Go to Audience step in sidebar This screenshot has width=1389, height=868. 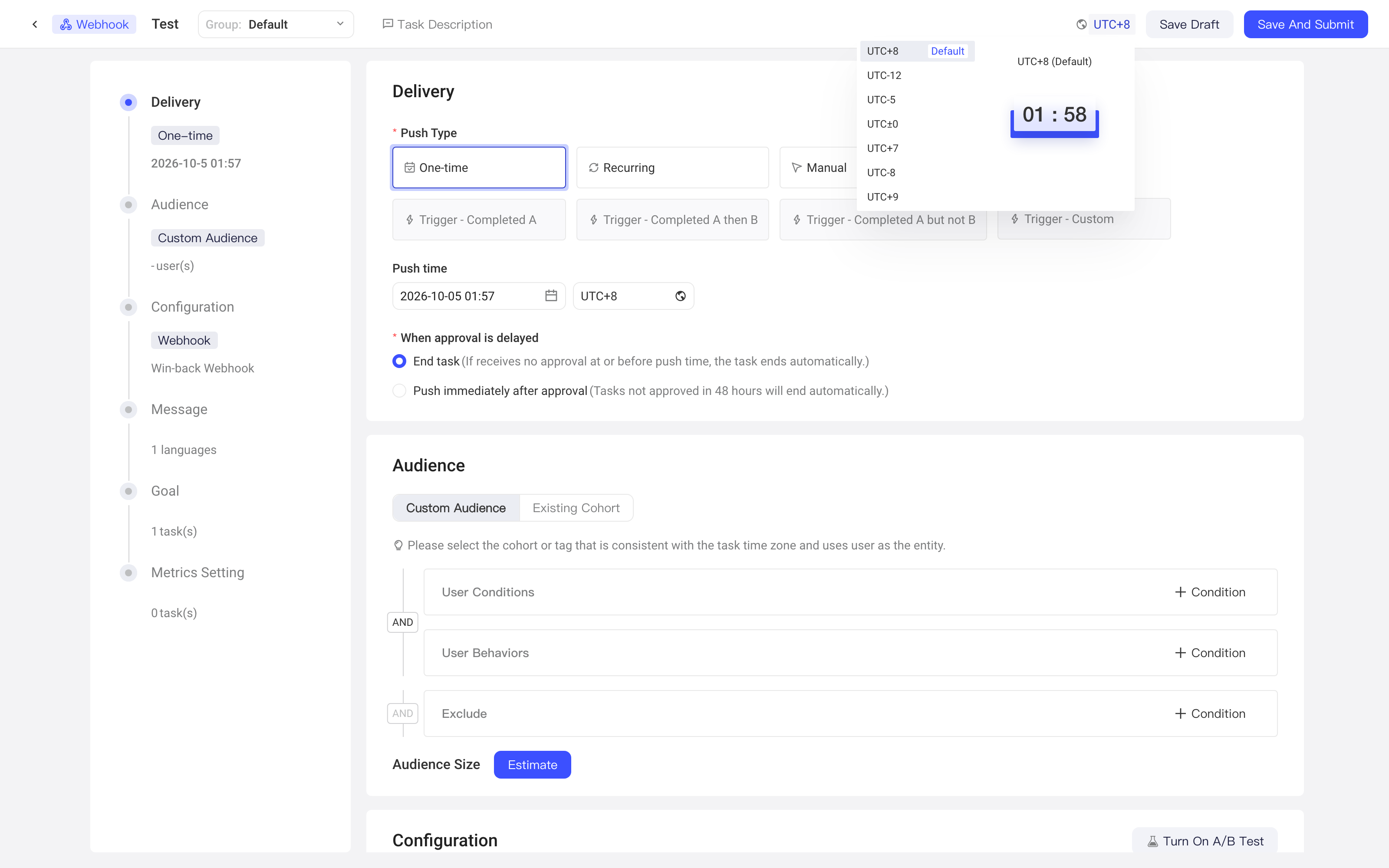(179, 204)
